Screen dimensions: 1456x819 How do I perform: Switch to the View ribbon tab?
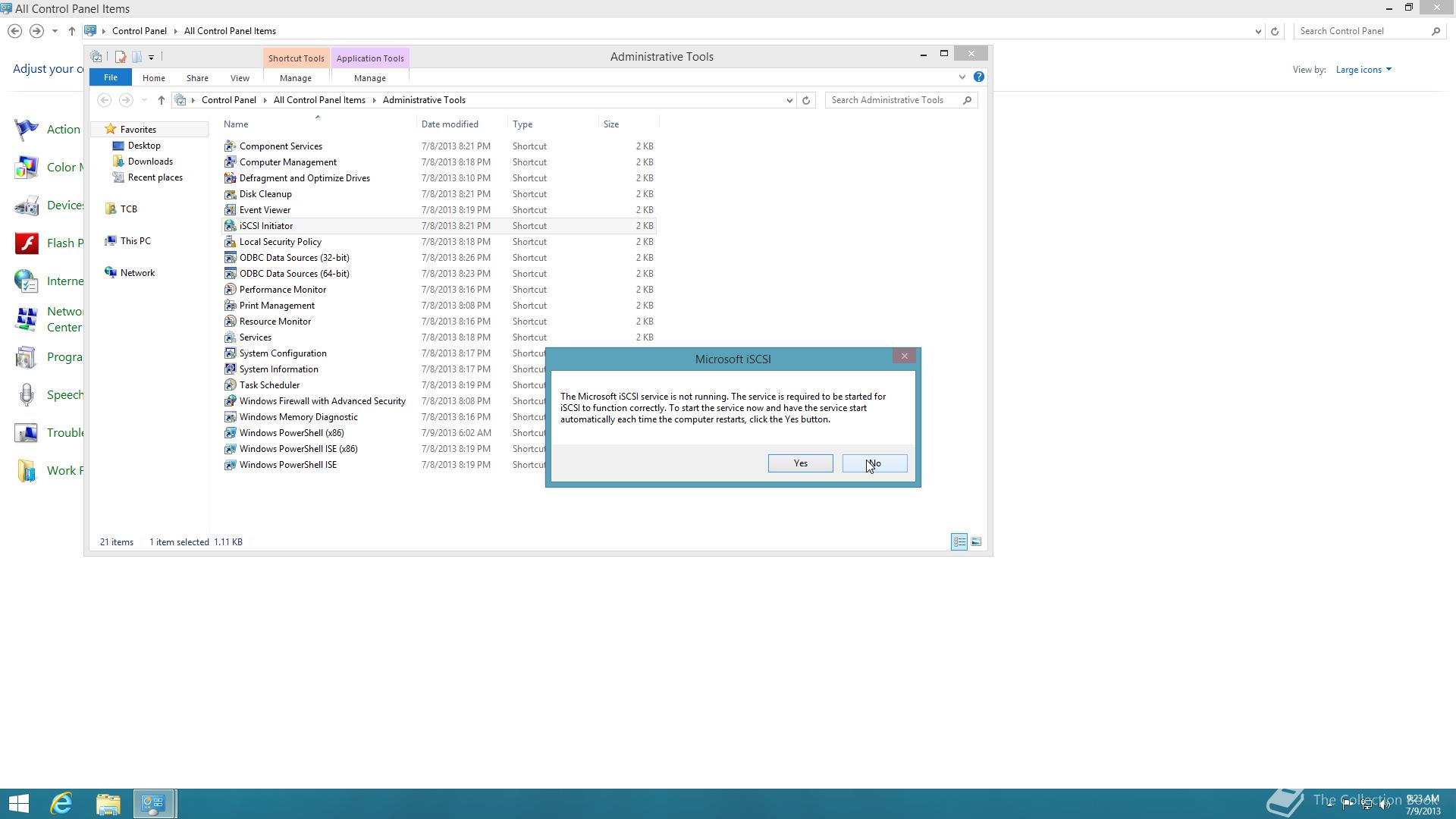click(240, 78)
